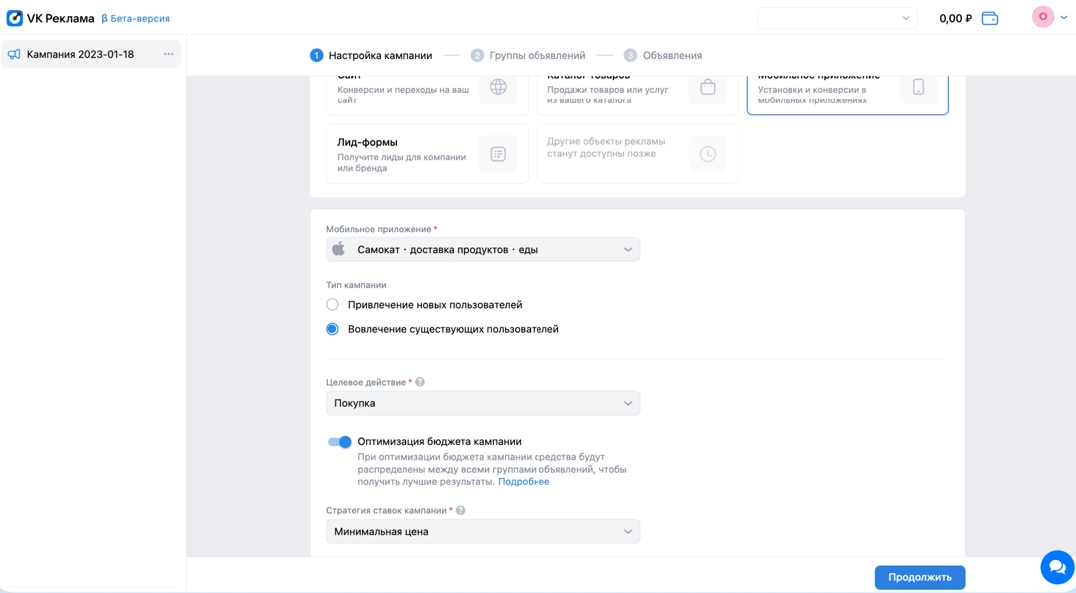Viewport: 1076px width, 593px height.
Task: Open the support chat bubble icon
Action: coord(1056,567)
